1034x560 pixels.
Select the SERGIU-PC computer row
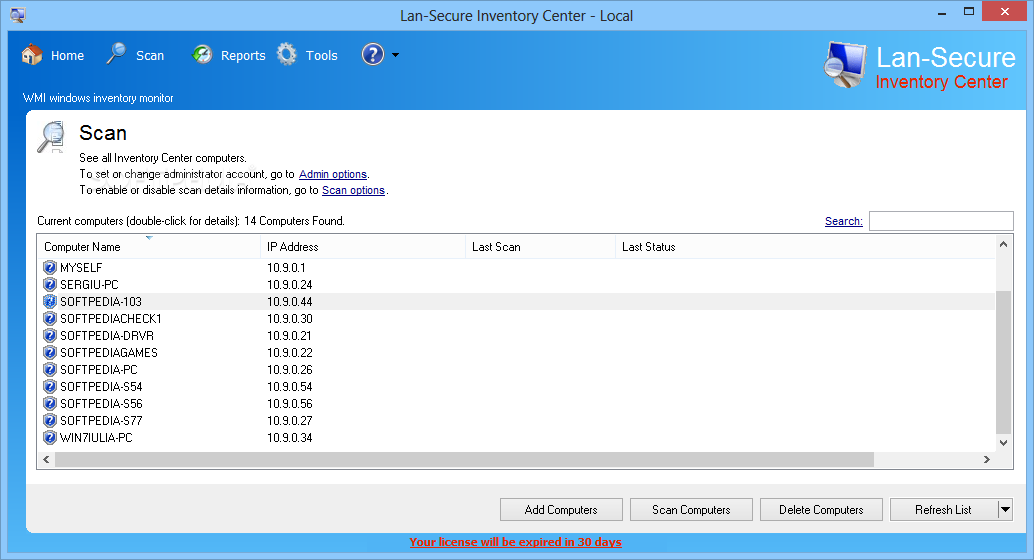tap(516, 284)
